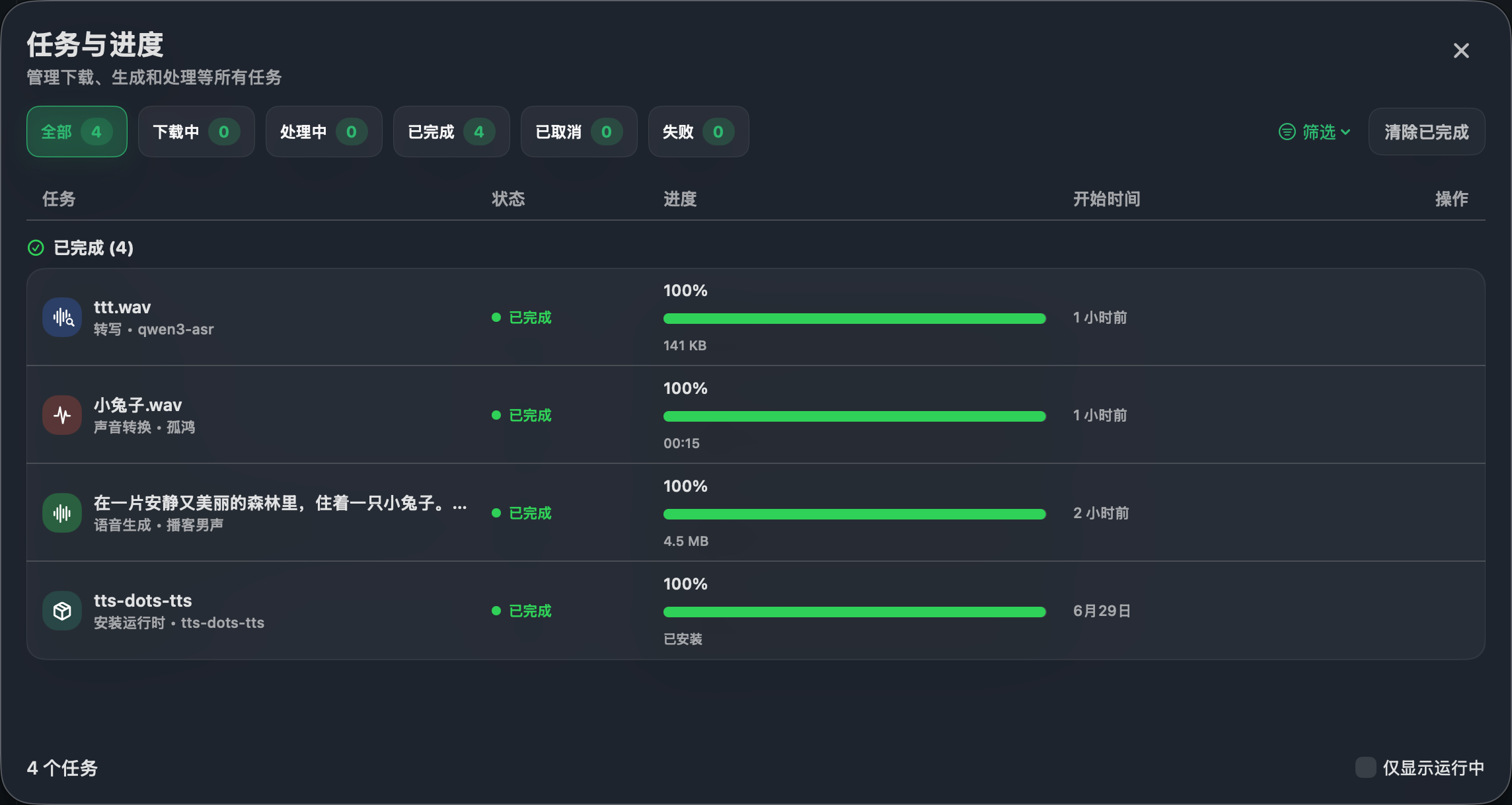
Task: Enable the 仅显示运行中 checkbox
Action: (1365, 767)
